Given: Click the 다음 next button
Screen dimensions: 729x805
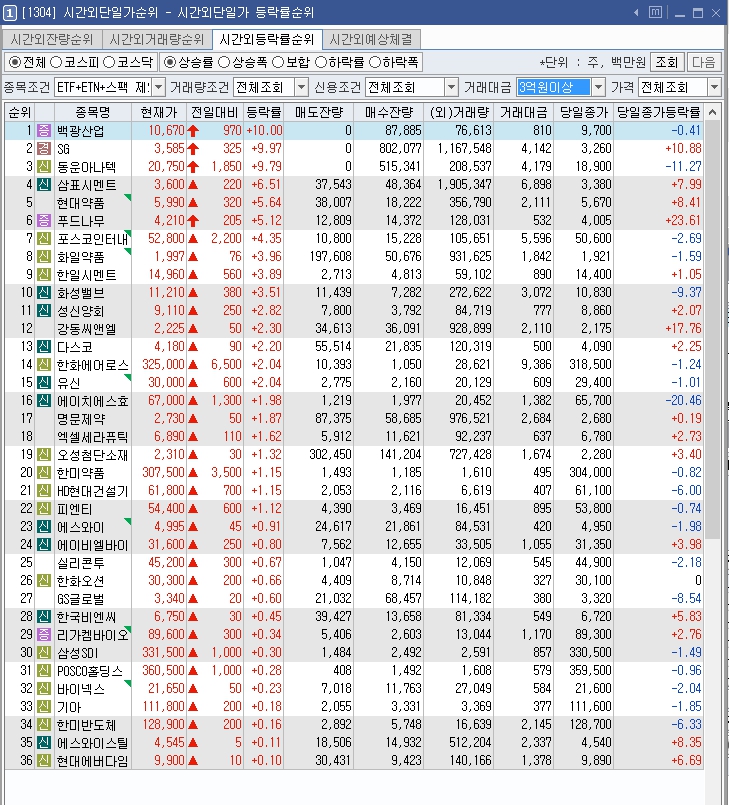Looking at the screenshot, I should pyautogui.click(x=703, y=62).
